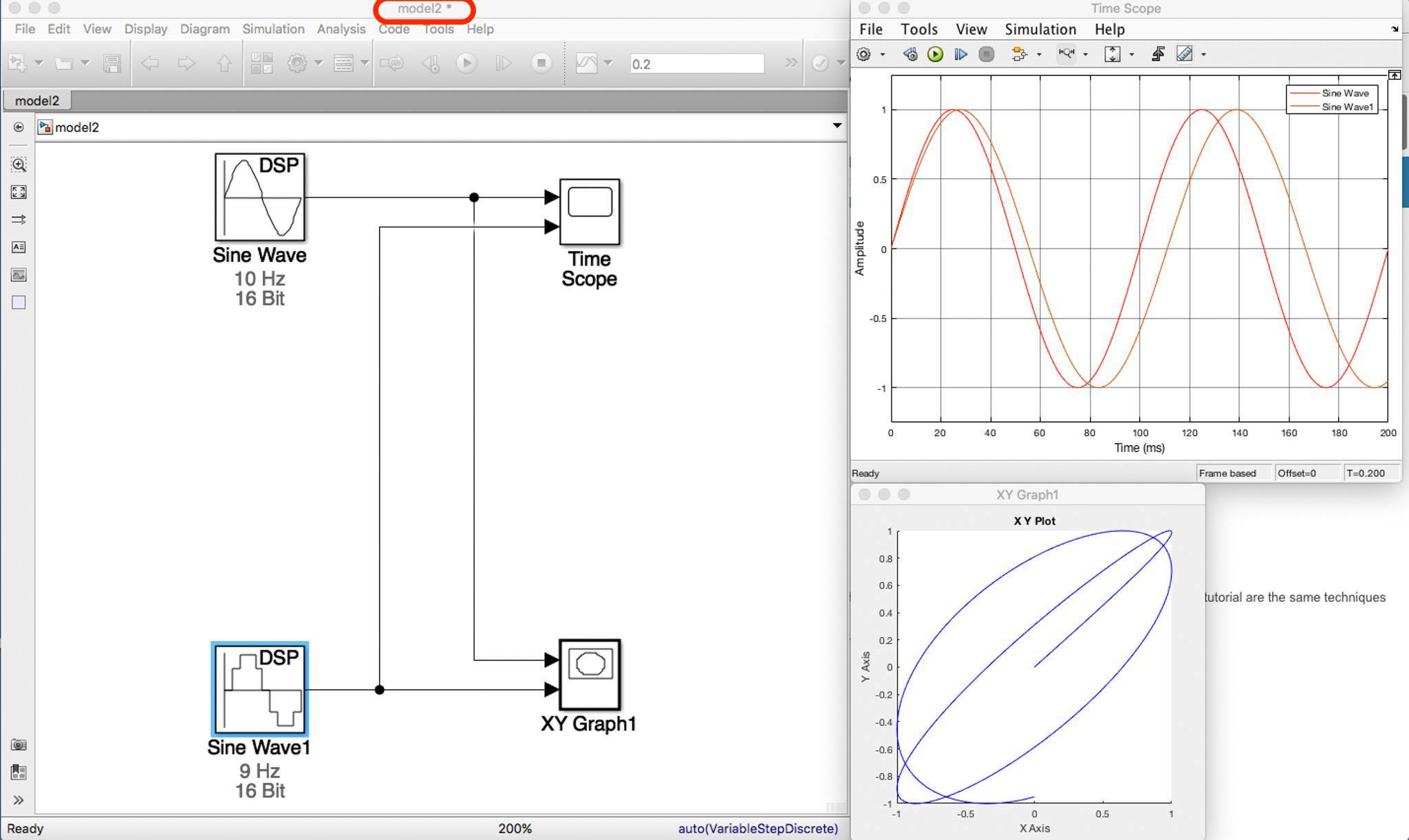Select the annotation text tool in sidebar
Screen dimensions: 1409x840
[19, 247]
